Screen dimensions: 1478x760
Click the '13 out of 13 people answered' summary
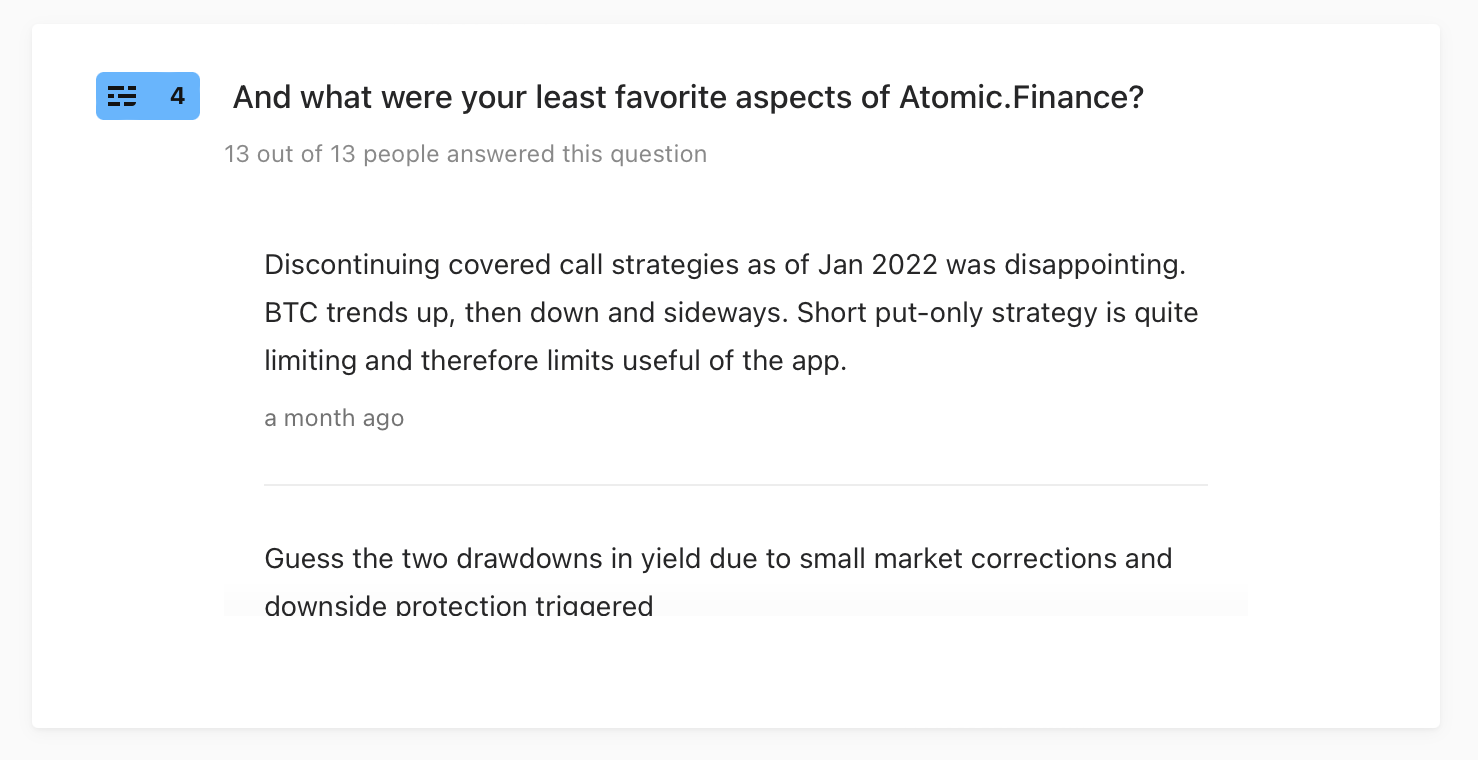pyautogui.click(x=466, y=154)
